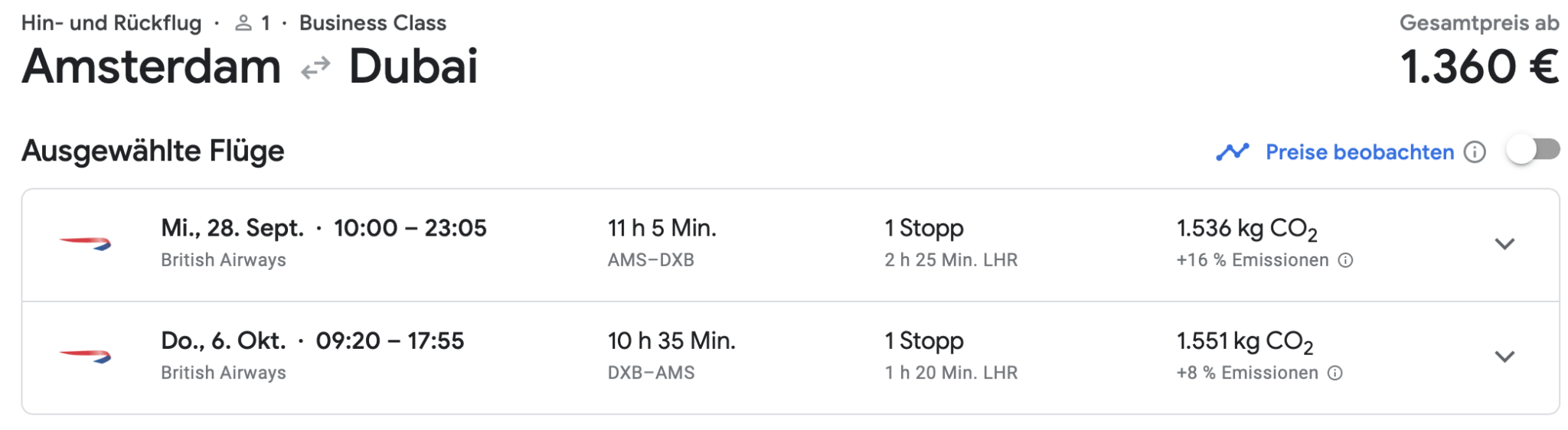Click the 1.536 kg CO2 emissions value
This screenshot has width=1568, height=430.
point(1246,229)
